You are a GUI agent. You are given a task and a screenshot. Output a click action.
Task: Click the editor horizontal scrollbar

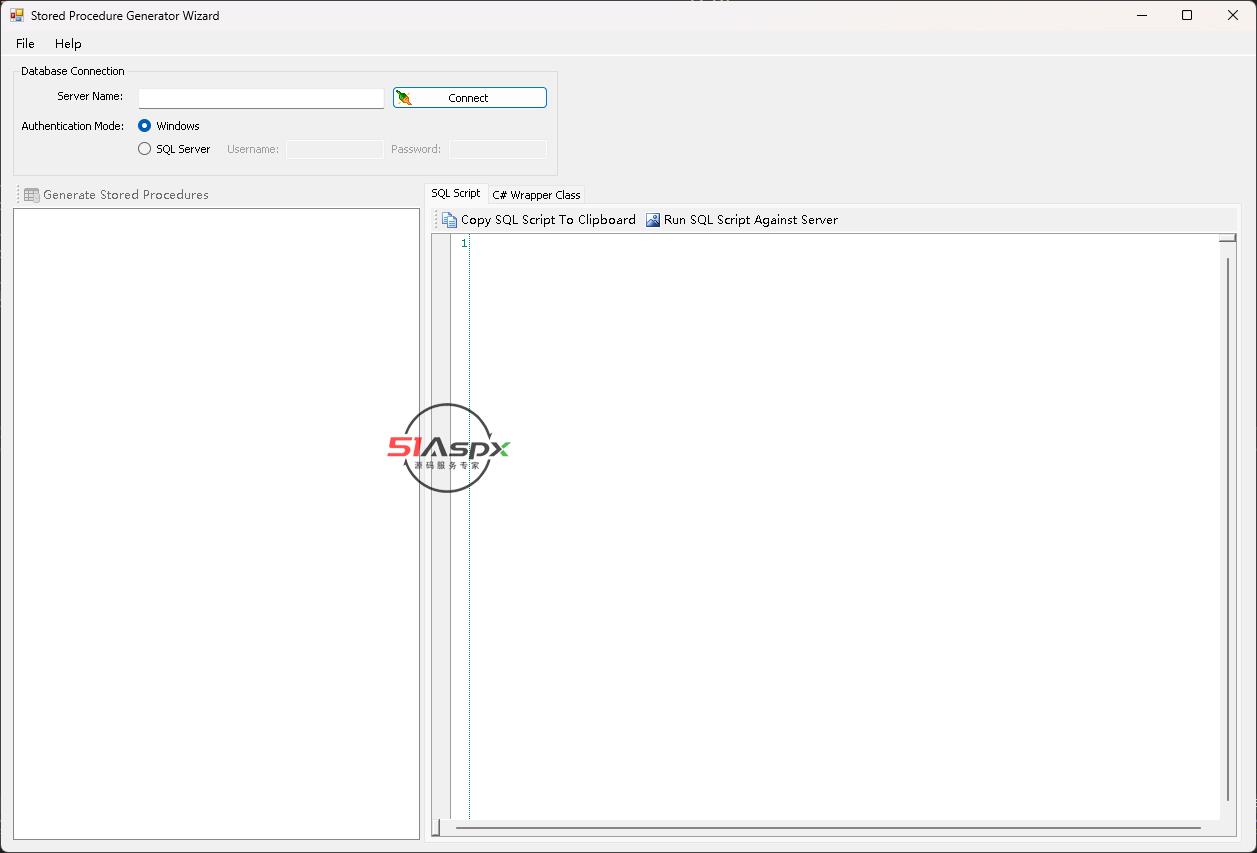827,828
